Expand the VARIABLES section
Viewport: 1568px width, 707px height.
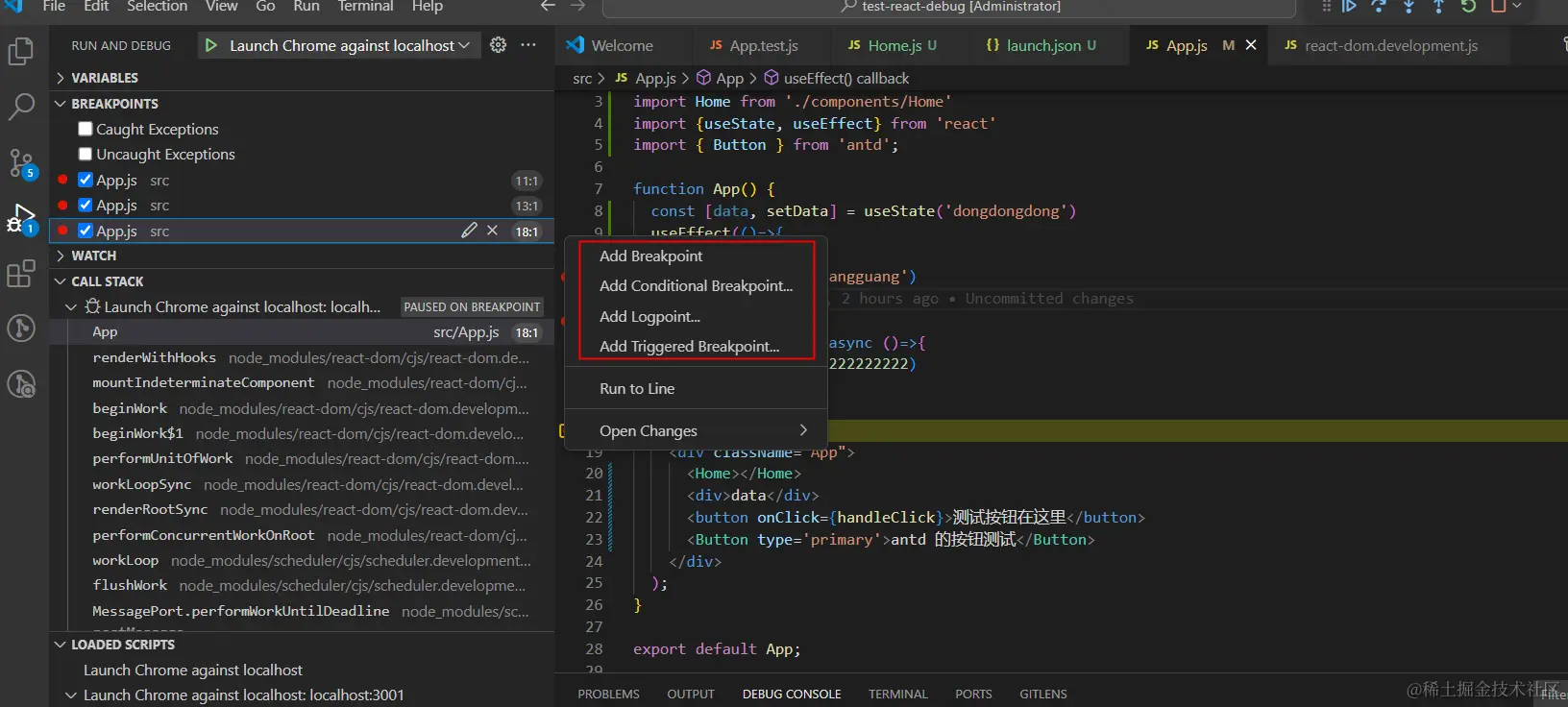click(x=105, y=78)
